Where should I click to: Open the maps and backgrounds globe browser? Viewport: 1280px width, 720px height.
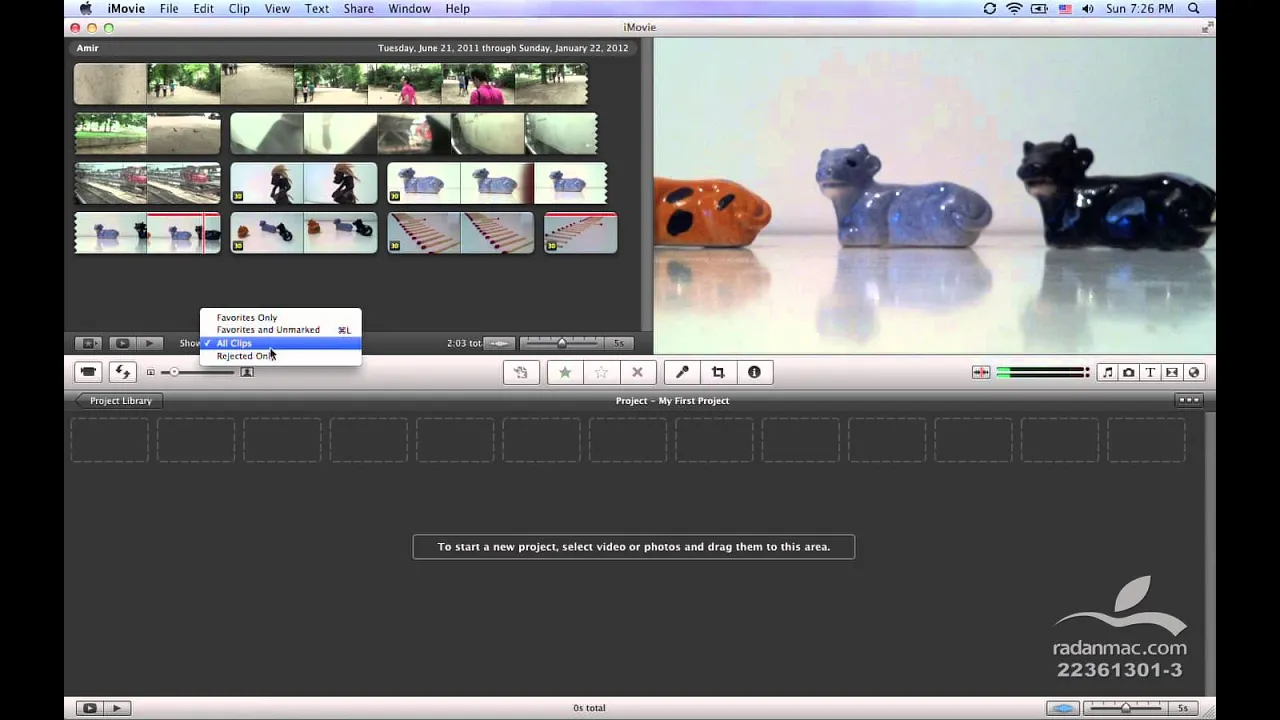point(1194,372)
